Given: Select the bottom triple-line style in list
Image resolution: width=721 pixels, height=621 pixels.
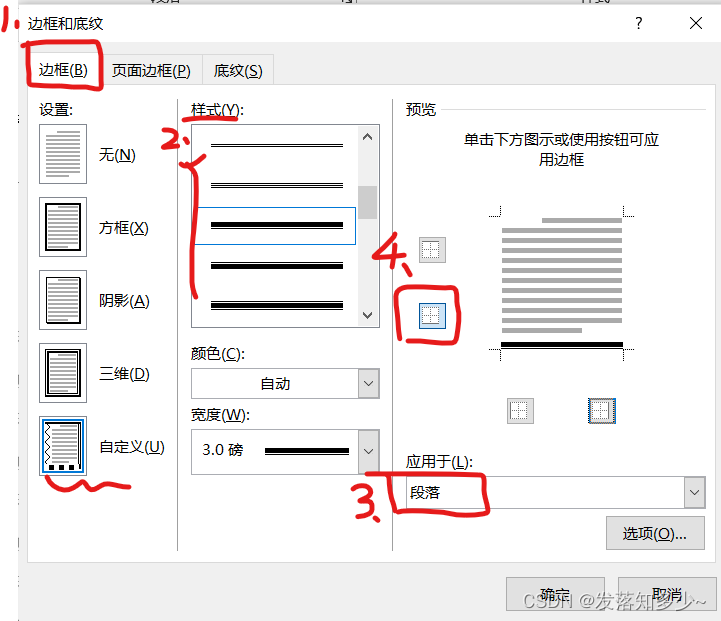Looking at the screenshot, I should pos(276,305).
